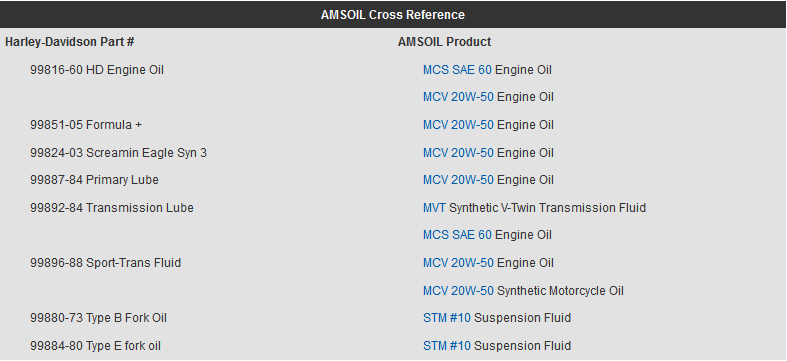Follow STM #10 link for Type B Fork Oil
787x361 pixels.
click(x=447, y=318)
